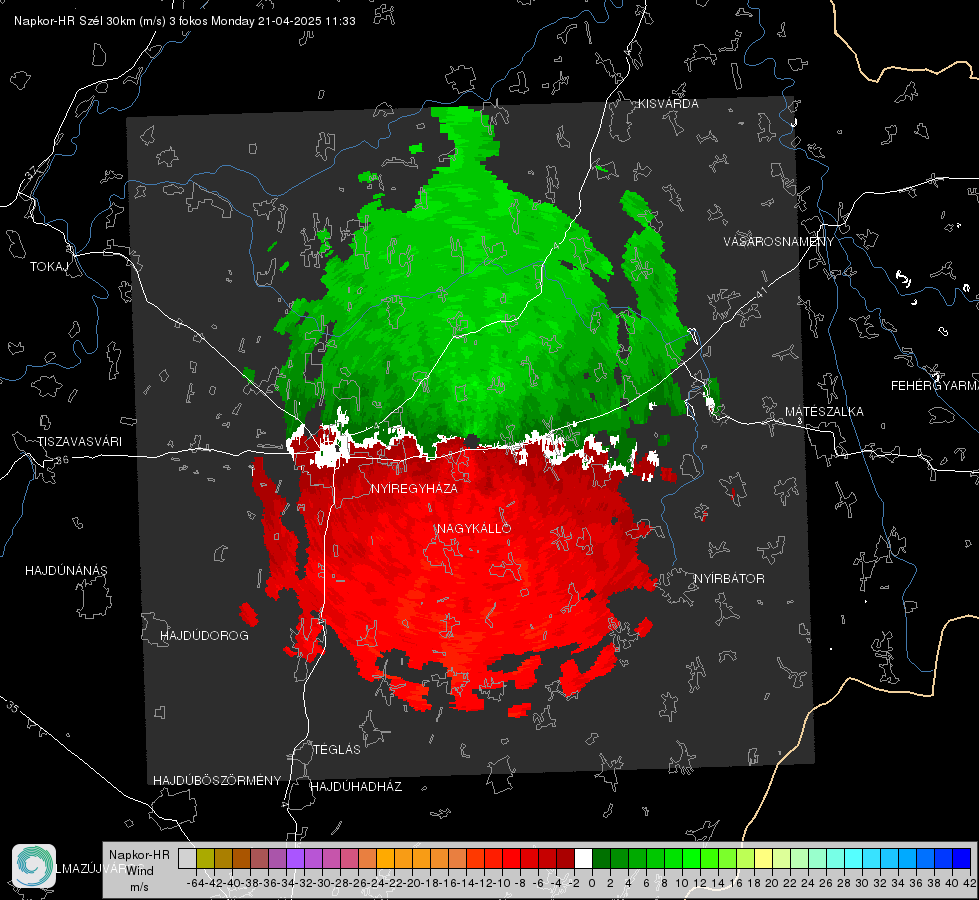Click road number 37 near Tokaj

pyautogui.click(x=32, y=172)
